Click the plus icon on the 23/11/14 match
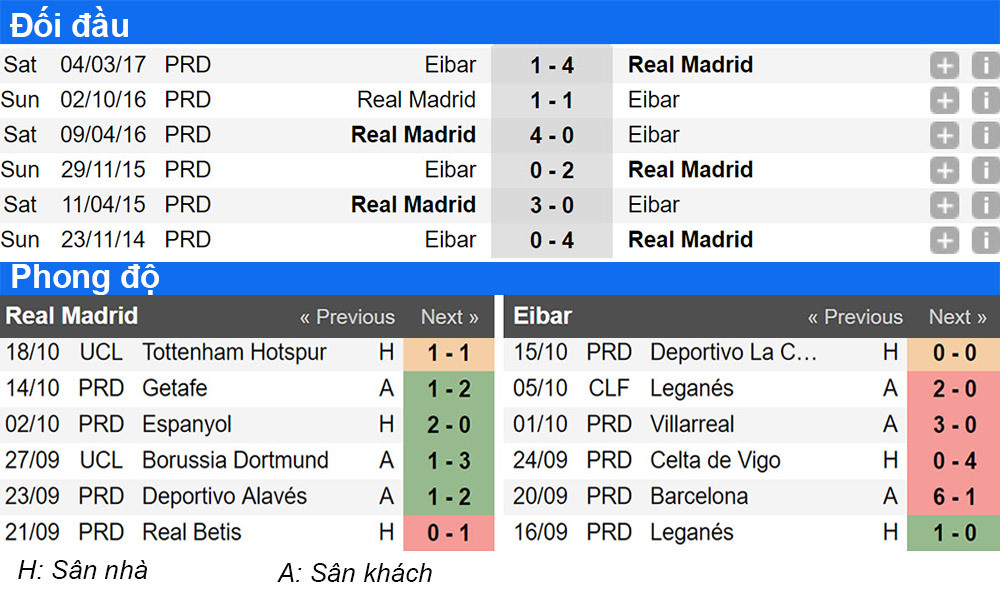This screenshot has height=591, width=1000. point(944,241)
